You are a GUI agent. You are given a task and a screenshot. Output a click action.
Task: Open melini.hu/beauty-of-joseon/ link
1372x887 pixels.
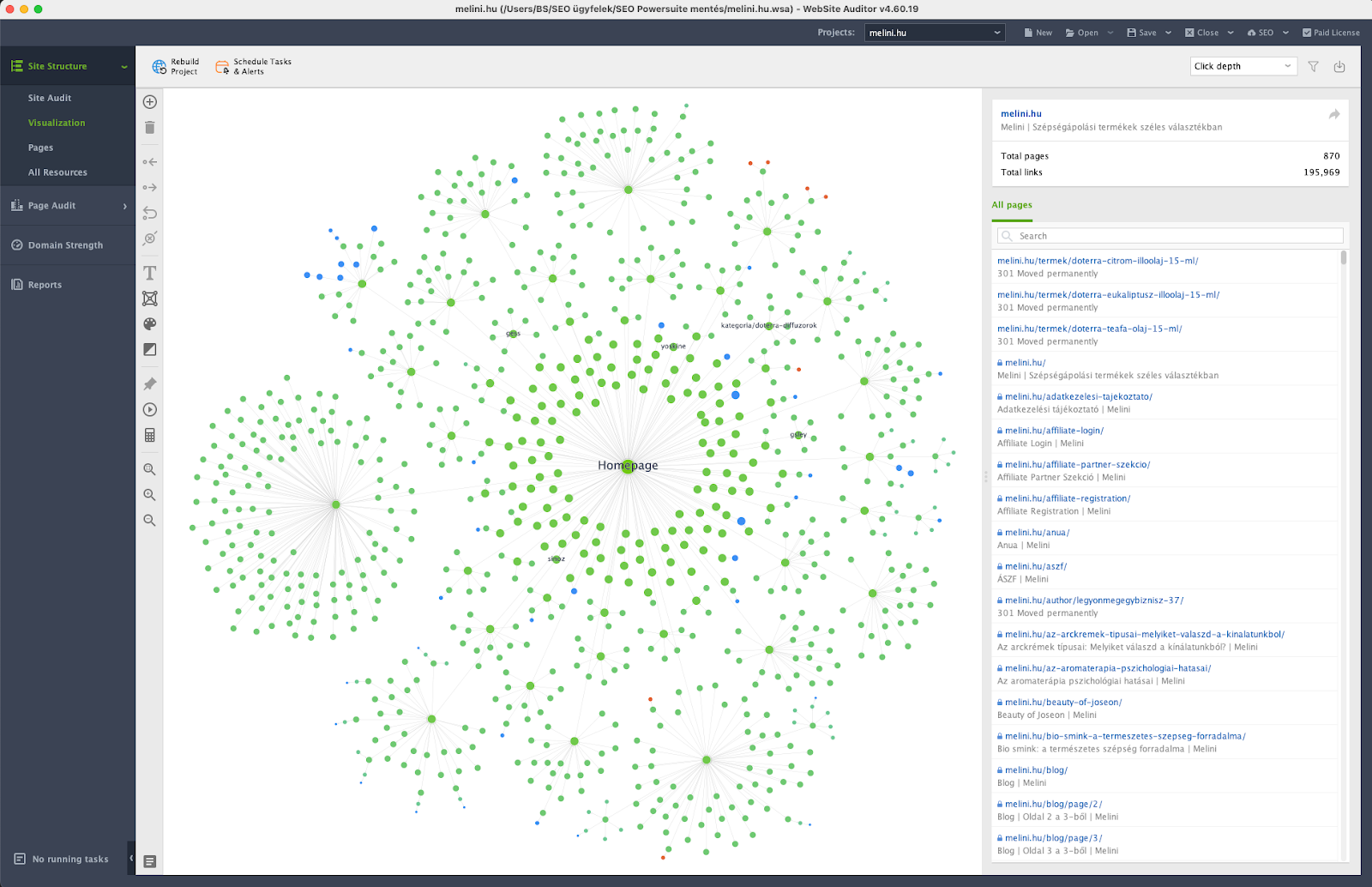(x=1063, y=702)
